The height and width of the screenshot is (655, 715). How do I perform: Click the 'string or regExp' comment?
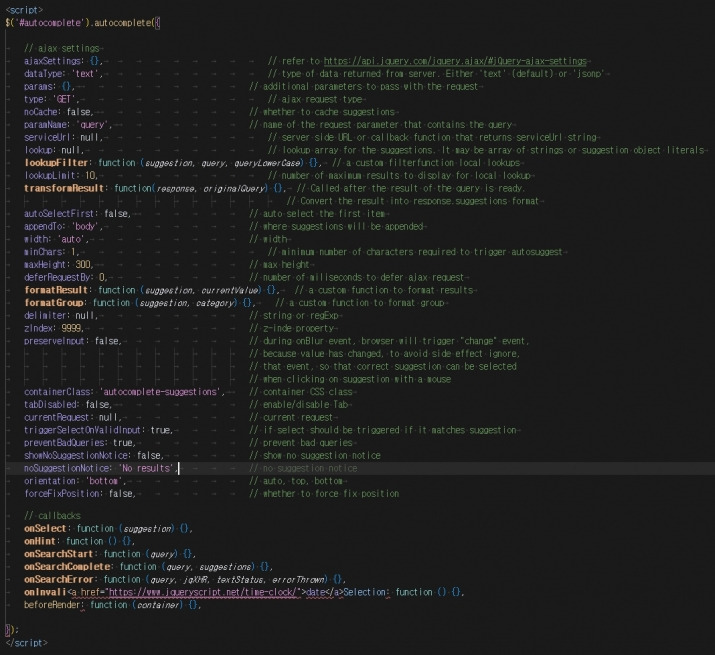tap(295, 316)
